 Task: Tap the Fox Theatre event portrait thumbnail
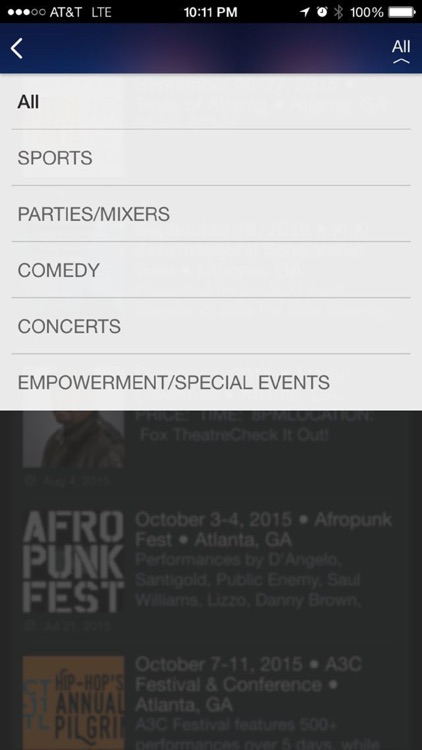[x=73, y=439]
